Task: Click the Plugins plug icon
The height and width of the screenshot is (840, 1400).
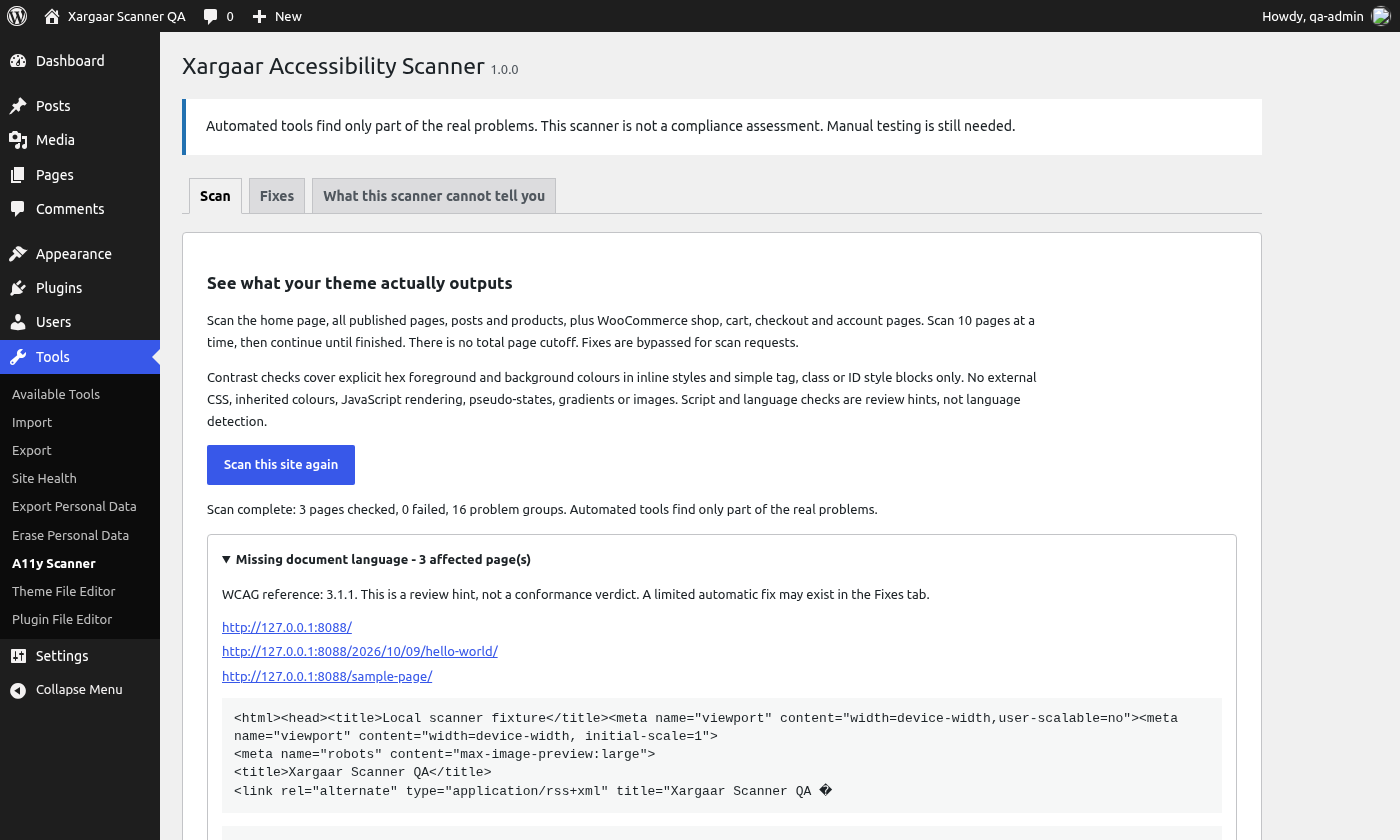Action: [x=18, y=288]
